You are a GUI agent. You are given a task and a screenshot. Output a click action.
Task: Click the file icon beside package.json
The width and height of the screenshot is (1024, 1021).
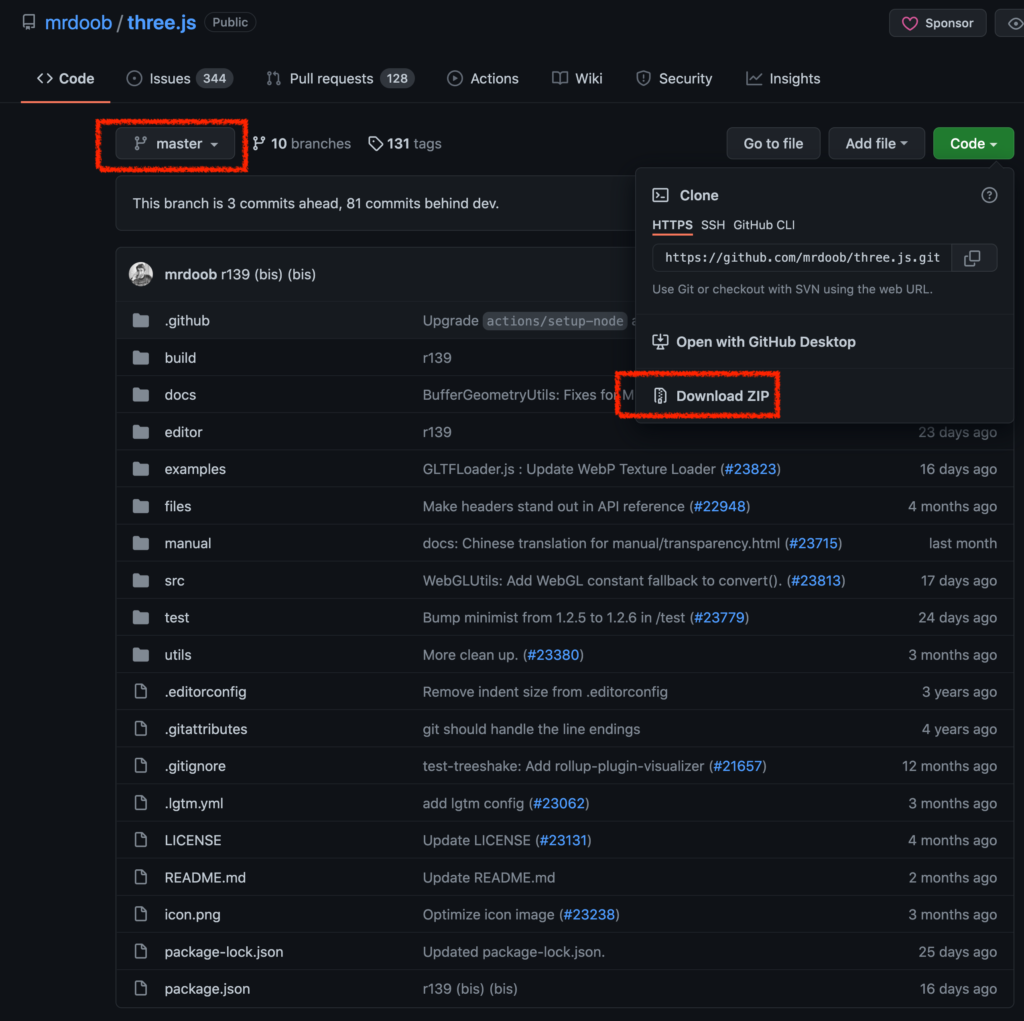pos(141,989)
